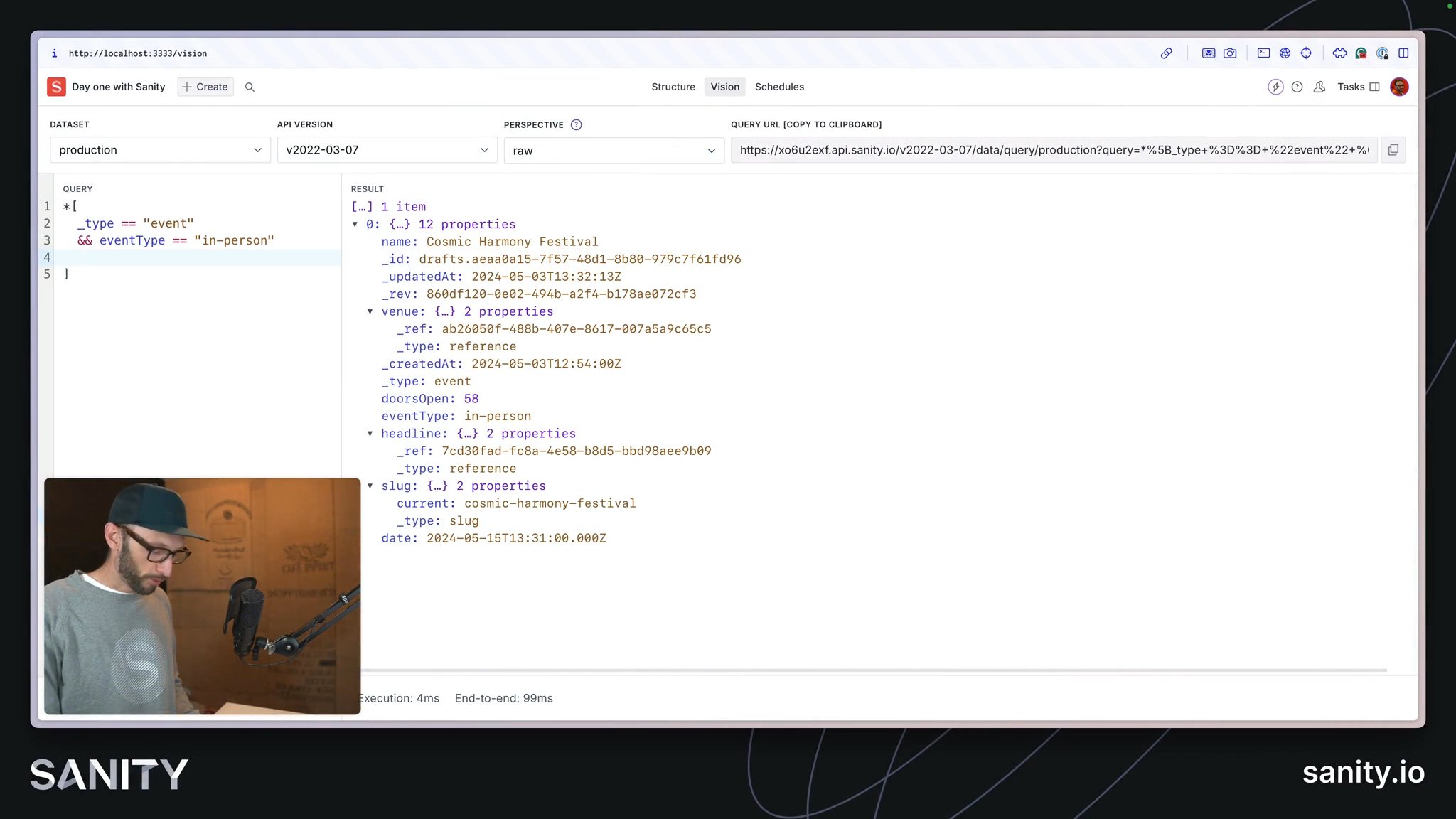
Task: Click the query URL input field
Action: point(1054,150)
